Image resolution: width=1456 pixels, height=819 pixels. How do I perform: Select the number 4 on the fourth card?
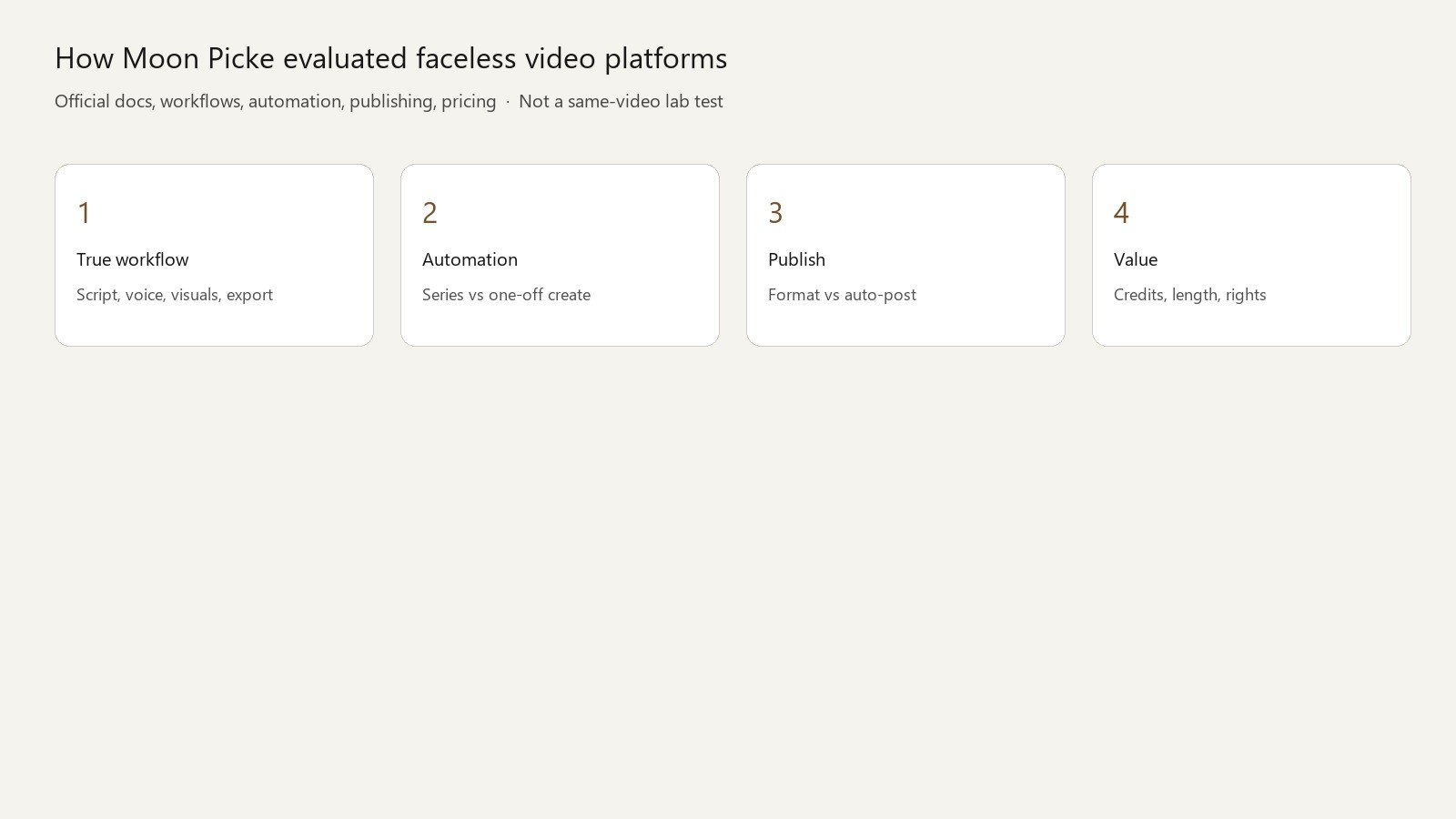[x=1121, y=213]
